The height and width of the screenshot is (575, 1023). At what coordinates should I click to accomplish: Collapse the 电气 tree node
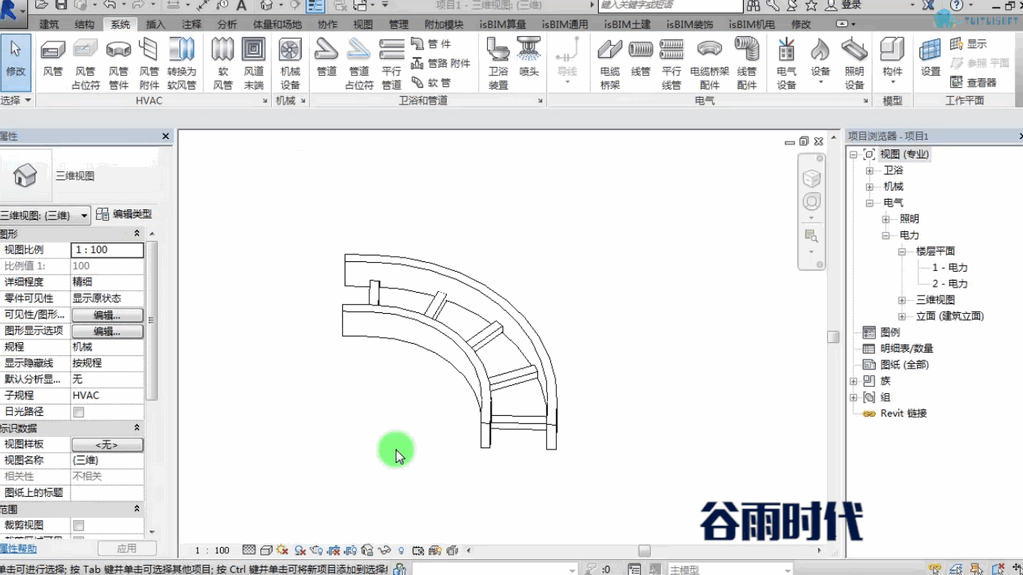(x=870, y=203)
